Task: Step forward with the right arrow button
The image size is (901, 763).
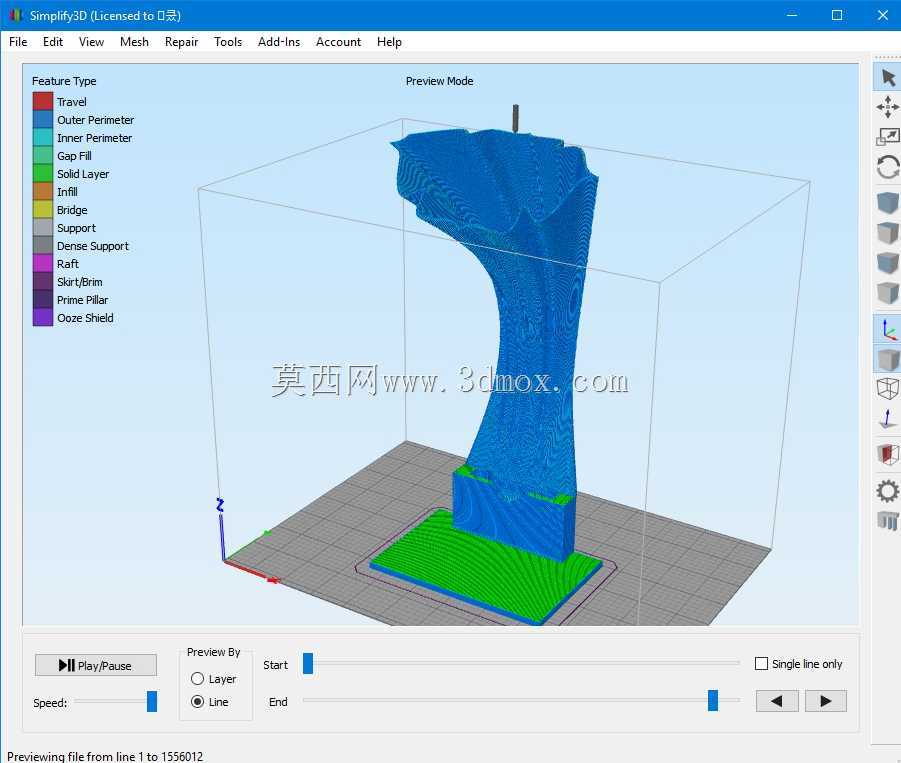Action: pyautogui.click(x=826, y=701)
